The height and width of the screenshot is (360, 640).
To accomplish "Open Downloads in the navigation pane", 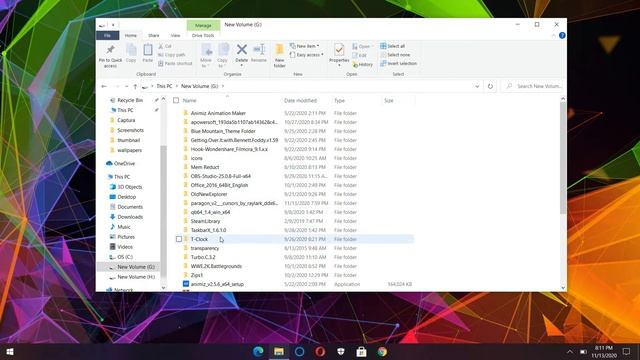I will pos(130,217).
